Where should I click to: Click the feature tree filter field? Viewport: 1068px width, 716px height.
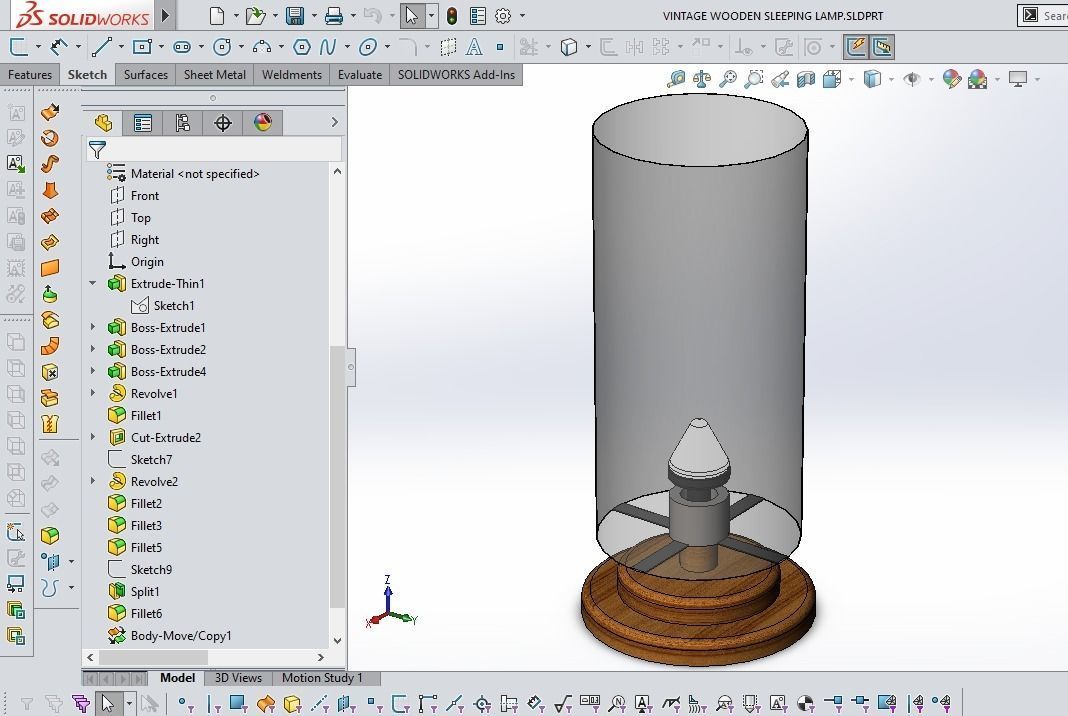(x=215, y=149)
